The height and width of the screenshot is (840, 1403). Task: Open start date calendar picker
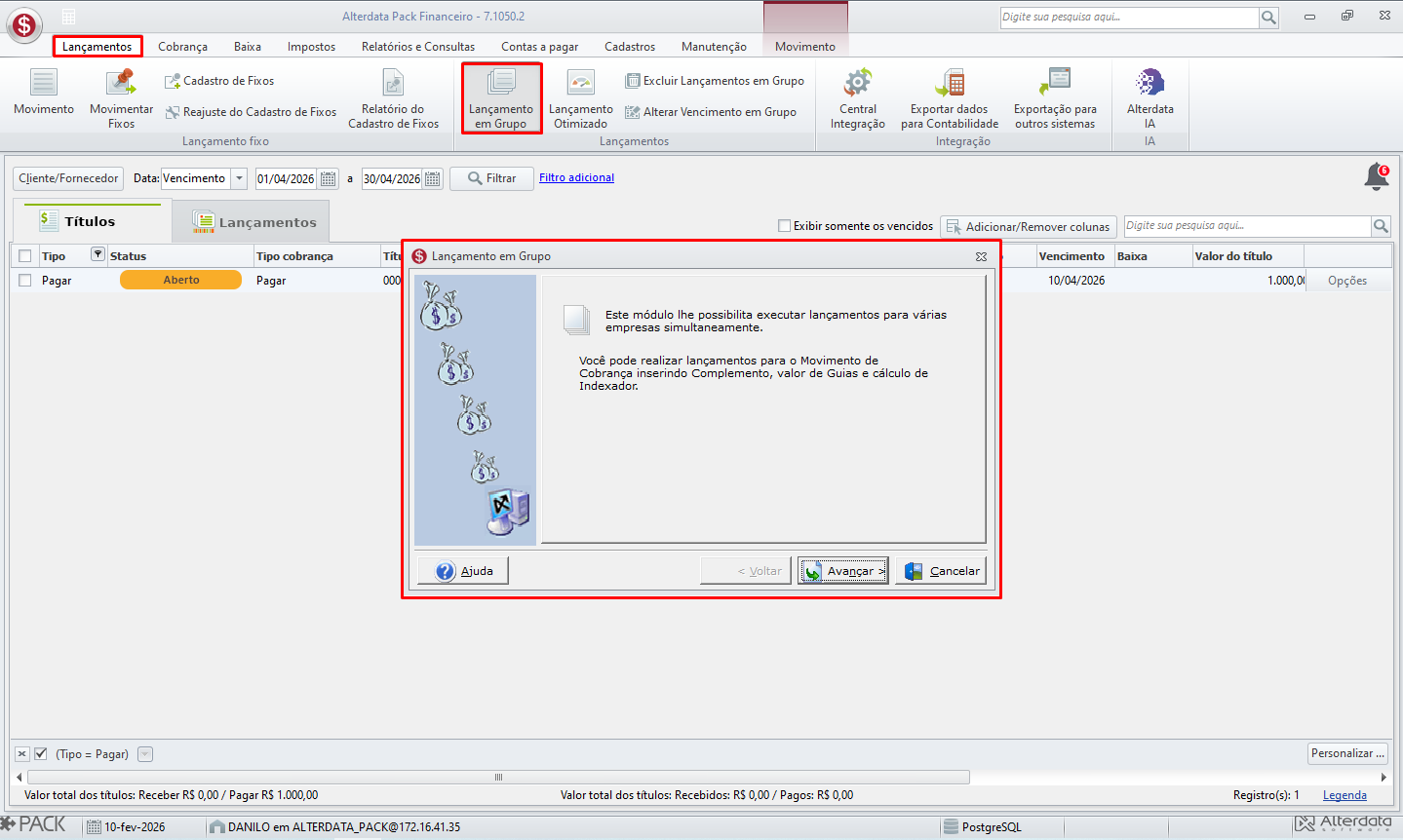click(329, 178)
